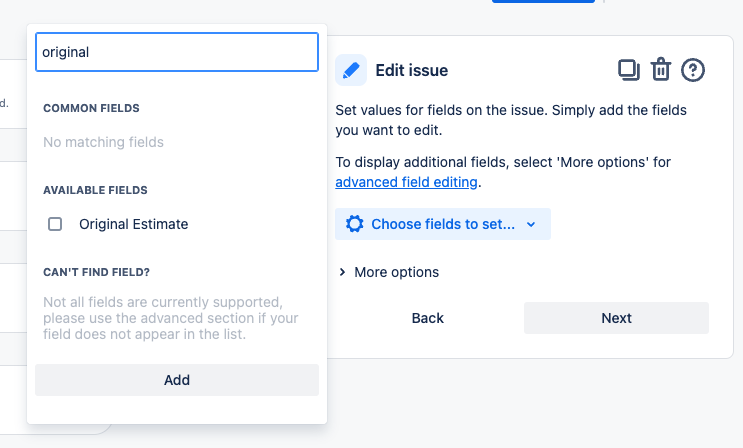This screenshot has width=743, height=448.
Task: Click the Add button
Action: pos(177,380)
